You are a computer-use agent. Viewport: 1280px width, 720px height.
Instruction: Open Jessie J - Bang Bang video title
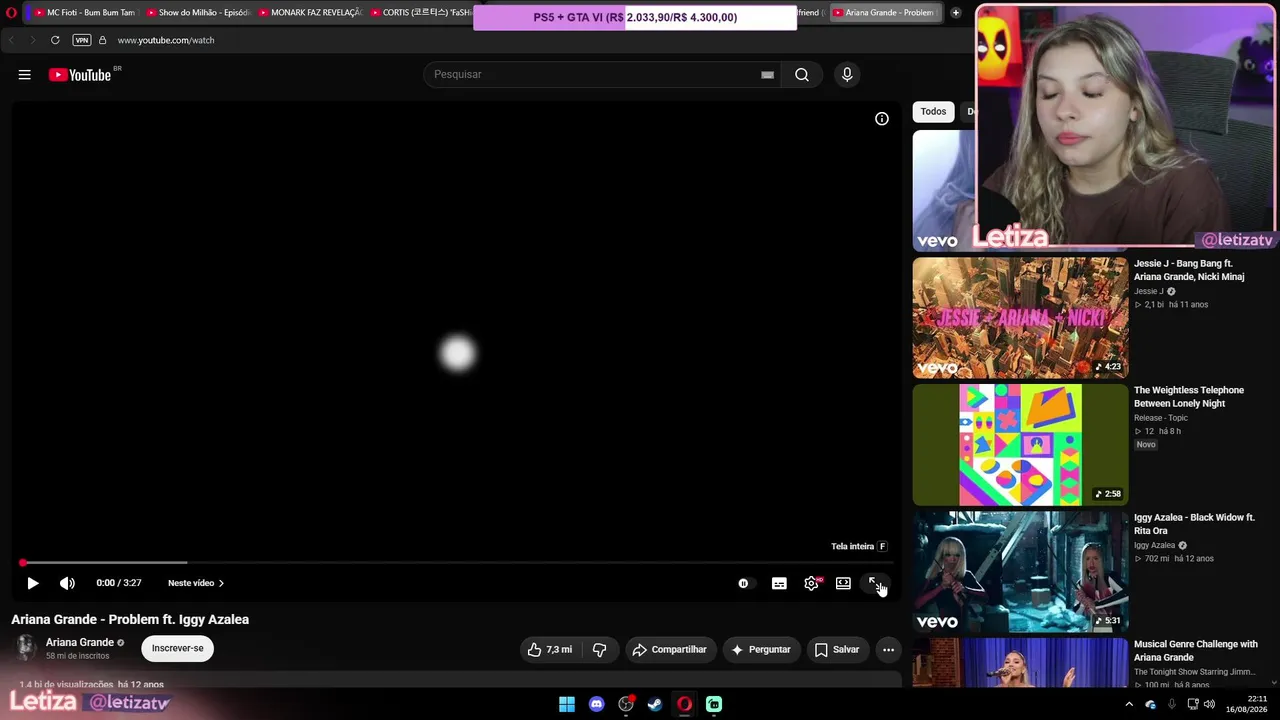click(x=1189, y=270)
